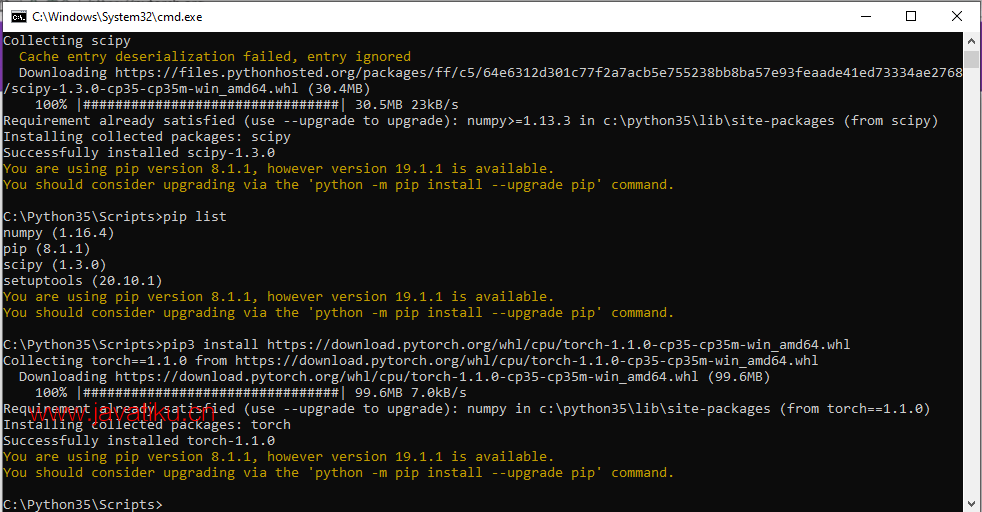Click the 'numpy (1.16.4)' entry
This screenshot has height=512, width=982.
pyautogui.click(x=59, y=233)
